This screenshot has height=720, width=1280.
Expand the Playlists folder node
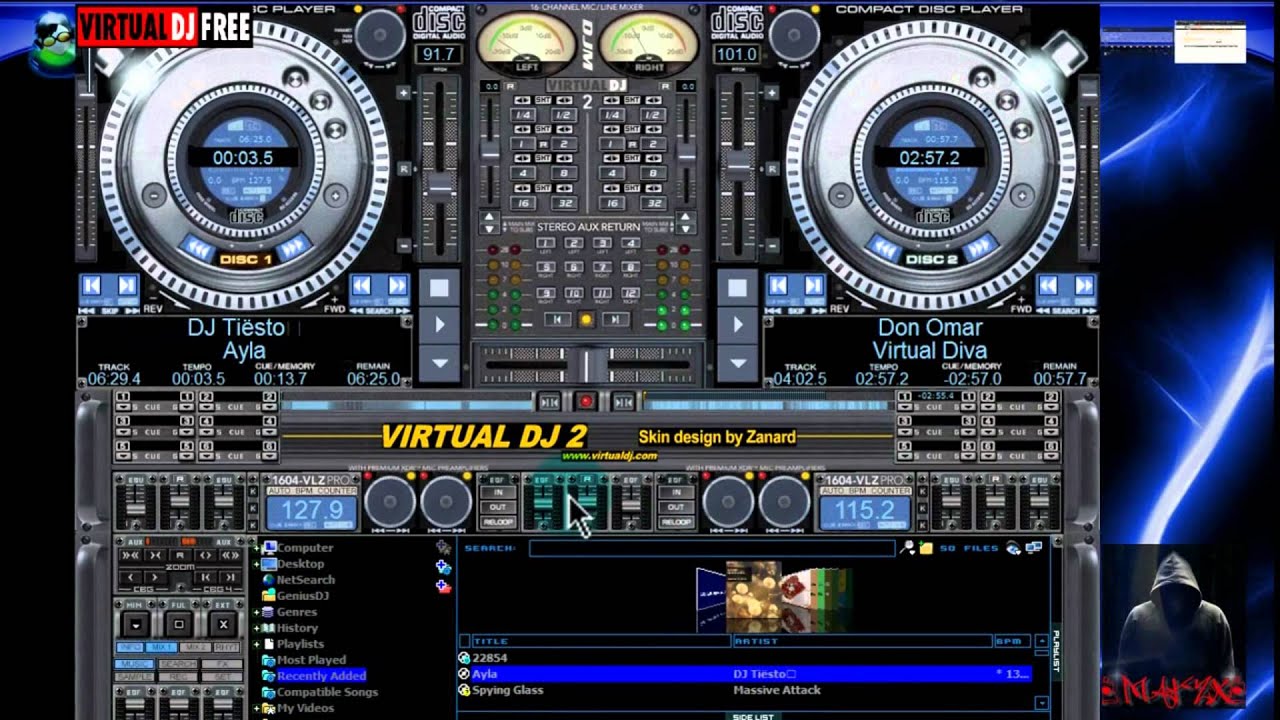[257, 644]
